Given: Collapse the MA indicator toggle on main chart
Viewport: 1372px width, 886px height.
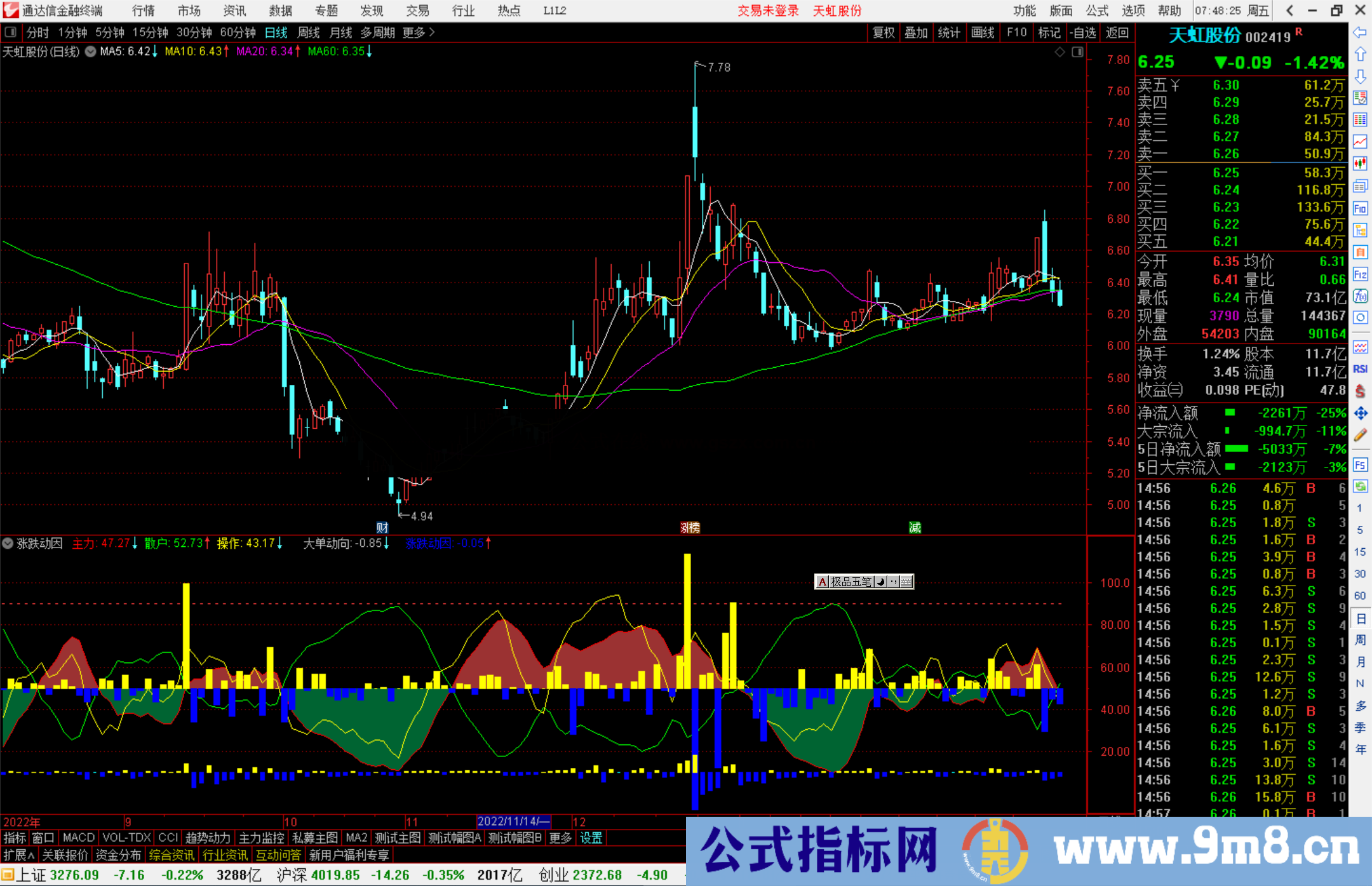Looking at the screenshot, I should click(x=90, y=51).
